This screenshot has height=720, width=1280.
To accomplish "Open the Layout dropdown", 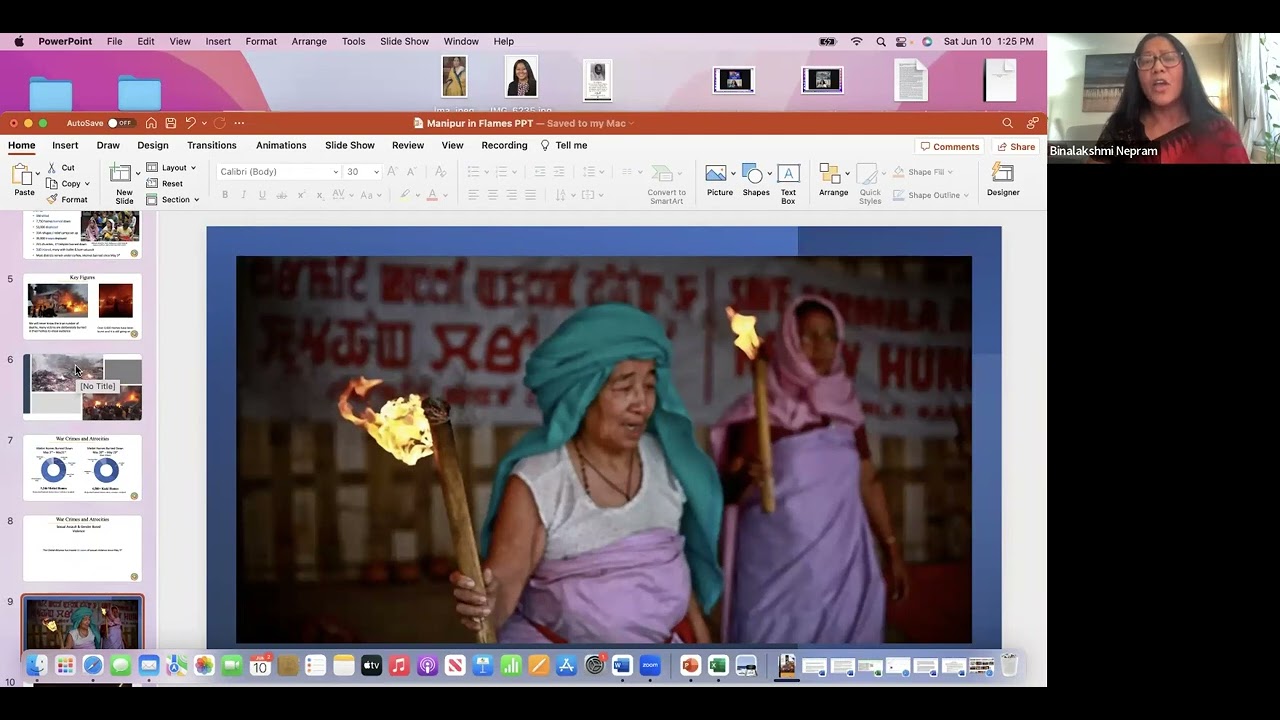I will [x=172, y=168].
